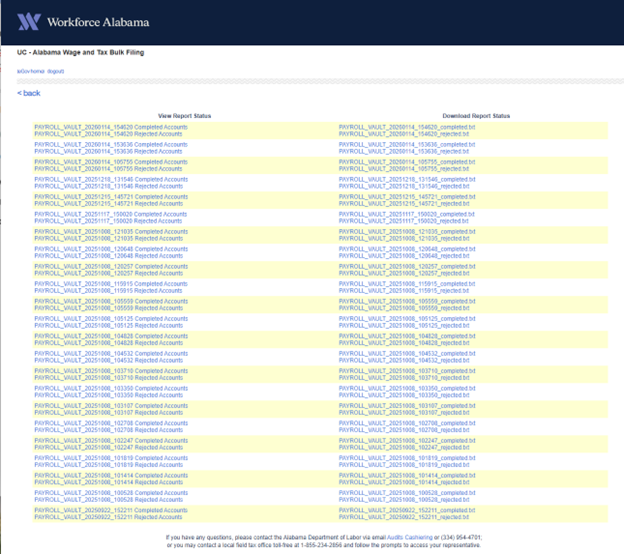View 20251008_103710 Rejected Accounts report

tap(109, 378)
